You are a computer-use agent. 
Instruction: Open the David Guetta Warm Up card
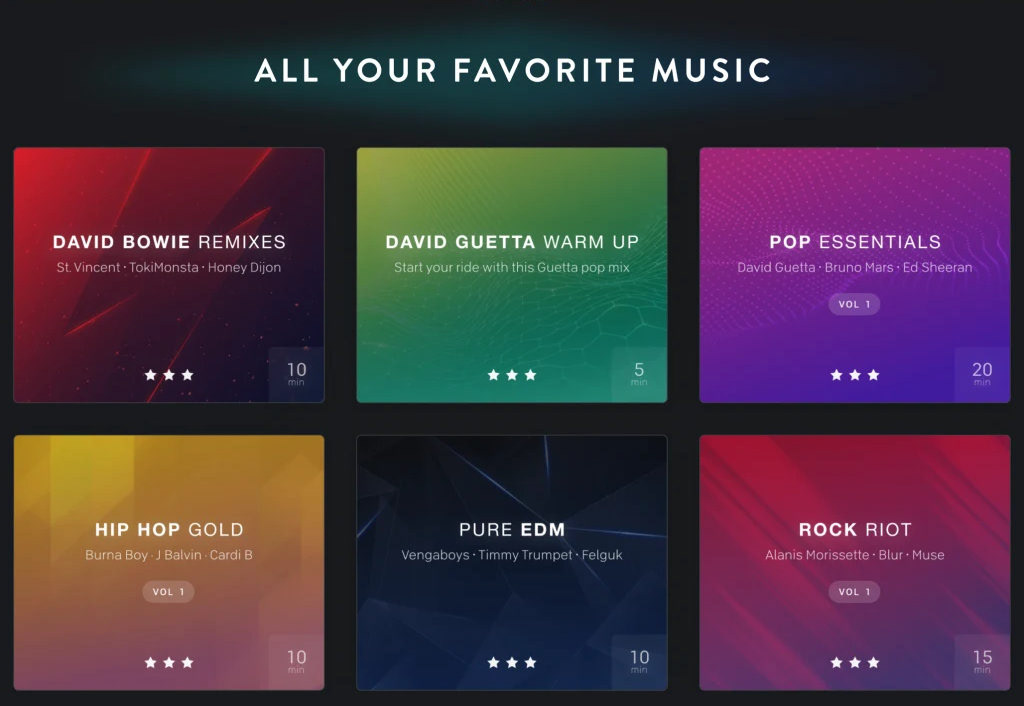(x=512, y=275)
